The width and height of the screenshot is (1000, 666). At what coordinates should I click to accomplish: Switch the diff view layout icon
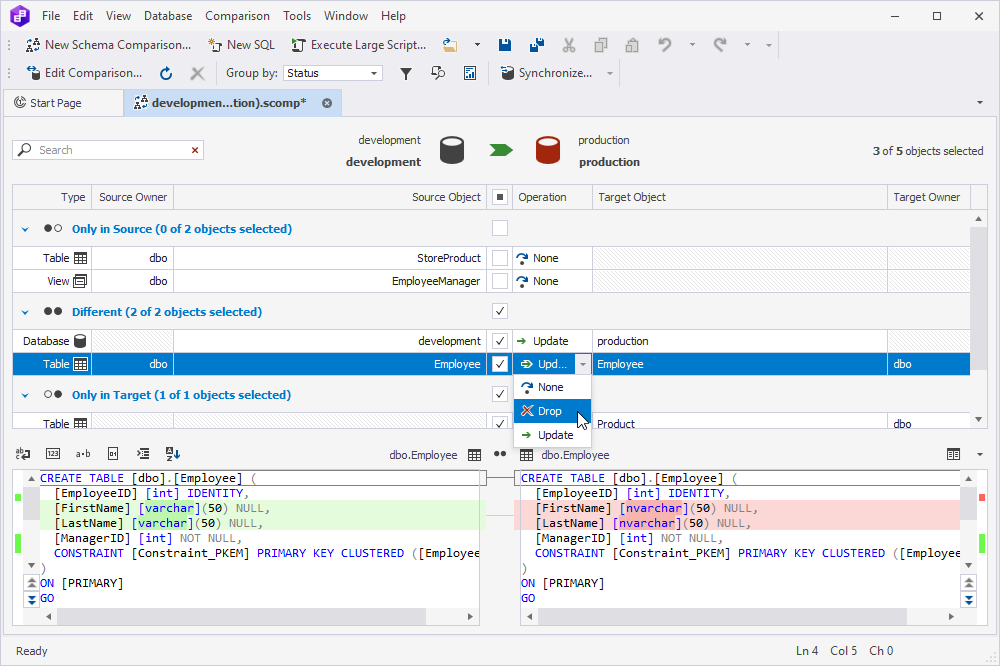pos(953,455)
